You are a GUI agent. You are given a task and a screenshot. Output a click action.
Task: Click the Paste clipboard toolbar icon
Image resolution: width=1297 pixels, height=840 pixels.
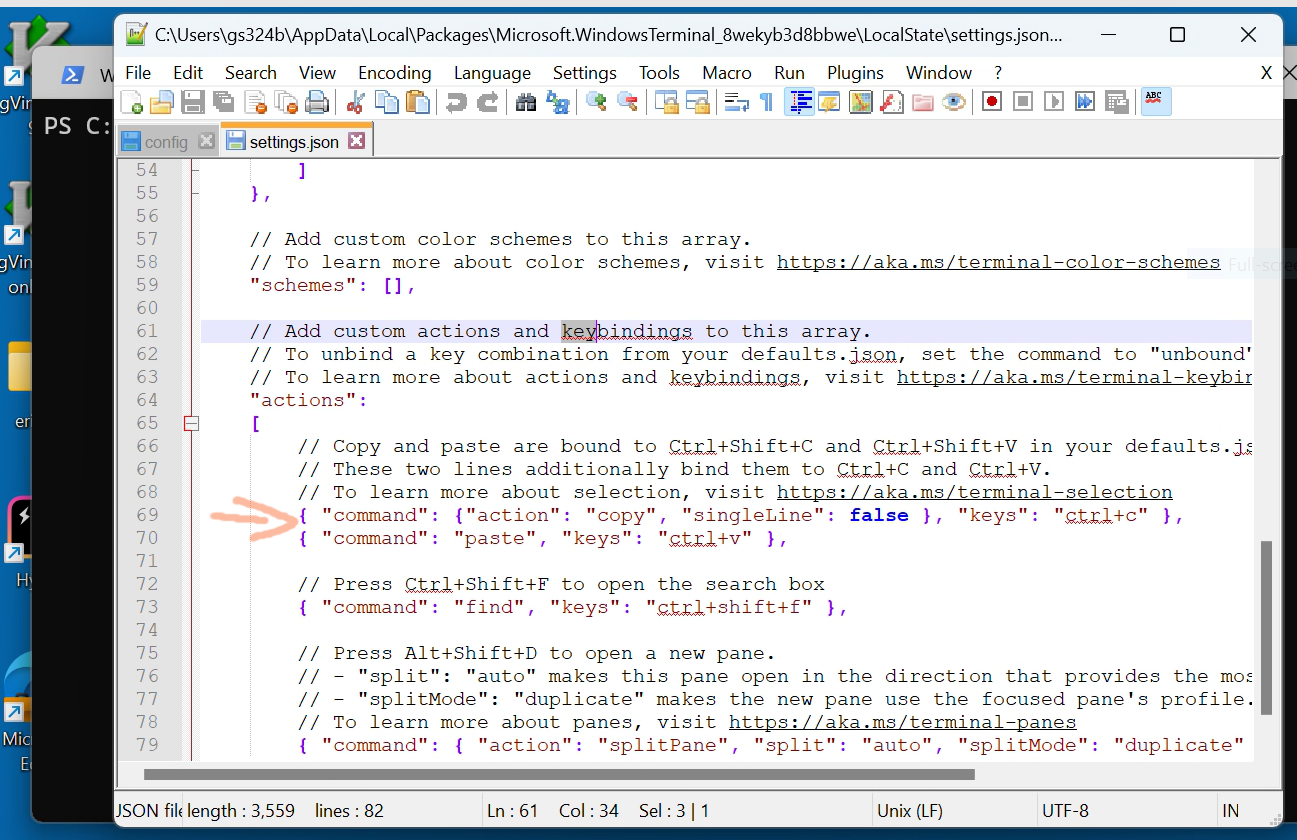[x=418, y=102]
